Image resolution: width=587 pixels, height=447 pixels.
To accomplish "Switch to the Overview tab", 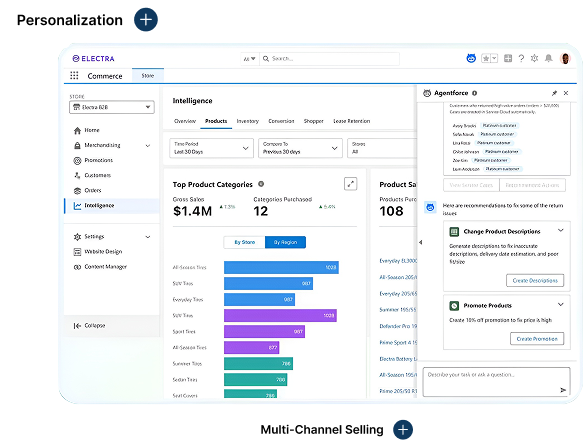I will click(x=185, y=121).
